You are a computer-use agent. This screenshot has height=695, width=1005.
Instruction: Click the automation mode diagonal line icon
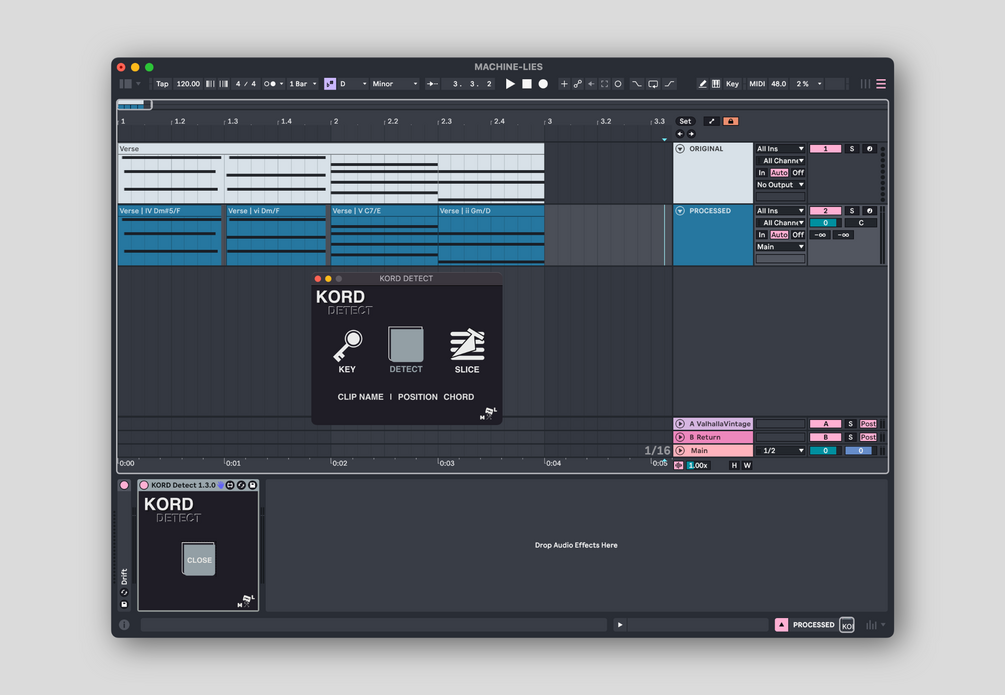click(x=711, y=121)
